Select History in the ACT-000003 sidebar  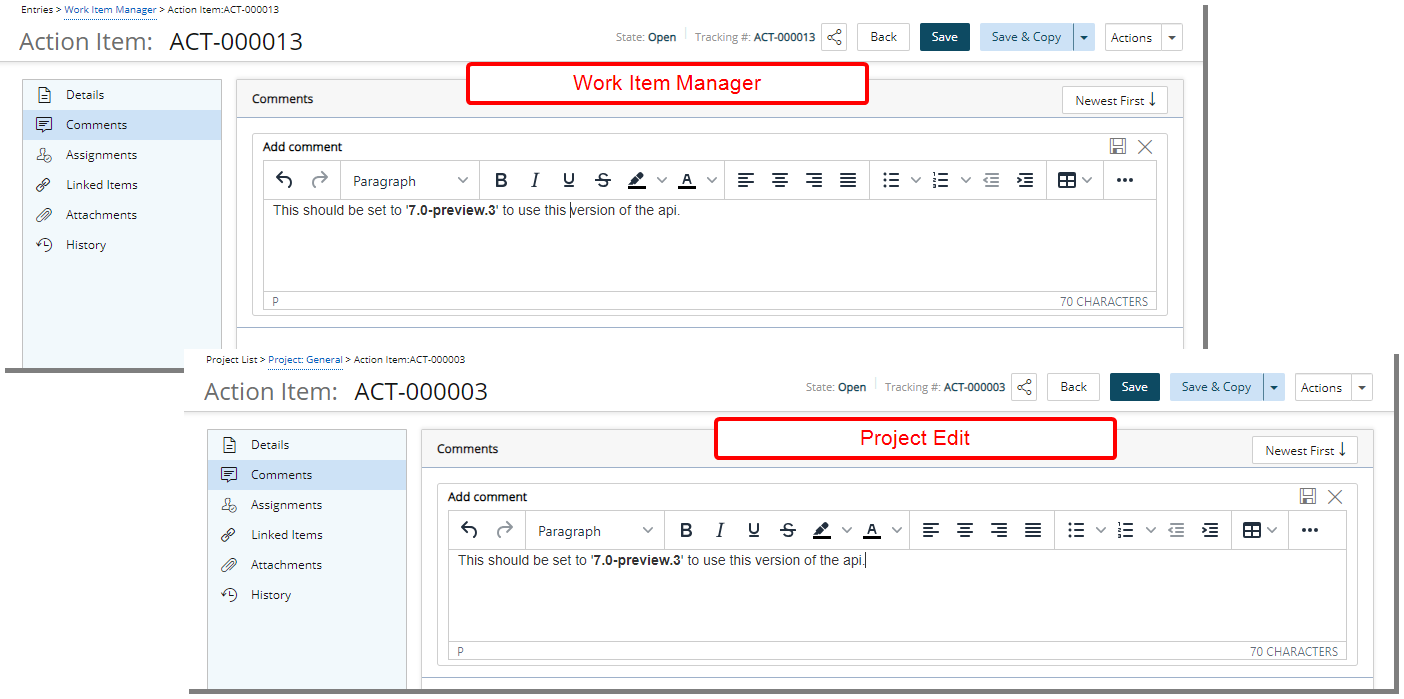270,595
